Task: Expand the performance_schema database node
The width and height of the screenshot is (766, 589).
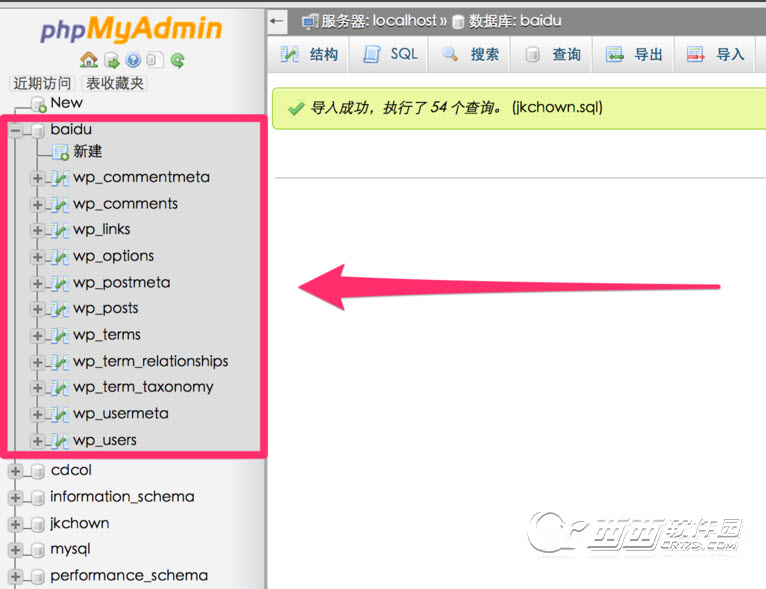Action: click(16, 576)
